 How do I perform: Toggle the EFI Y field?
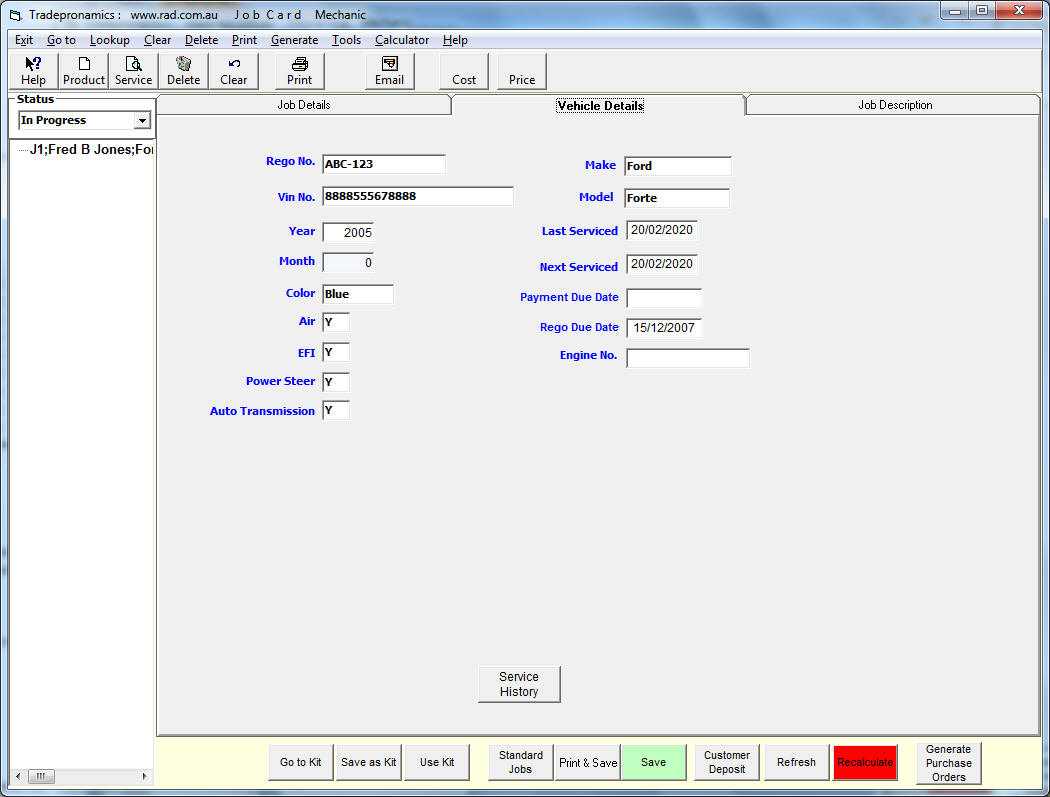pyautogui.click(x=336, y=352)
